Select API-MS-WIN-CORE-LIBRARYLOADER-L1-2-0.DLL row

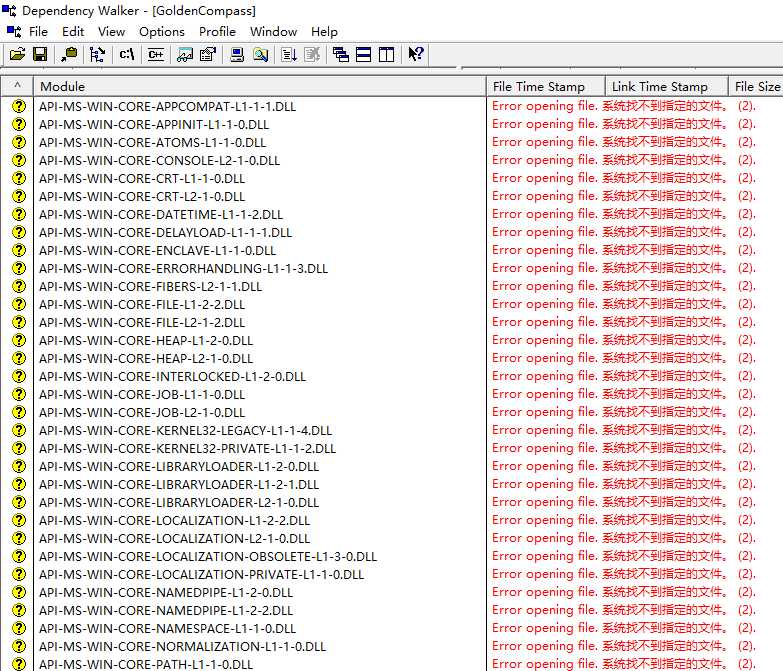pyautogui.click(x=392, y=466)
